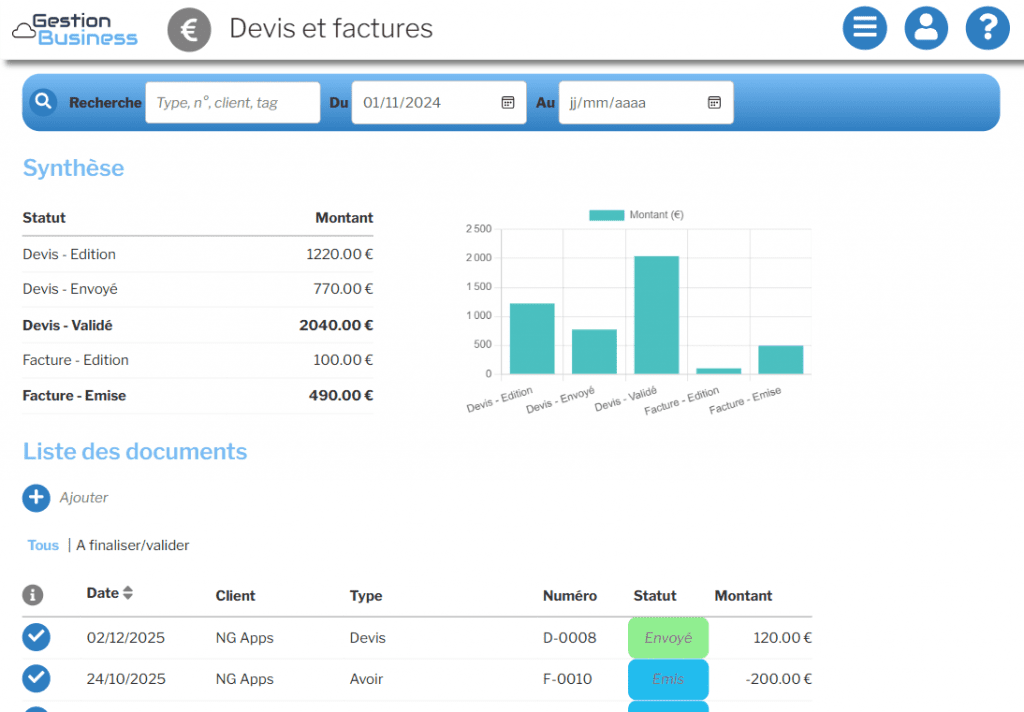Toggle Montant (€) legend in chart
1024x712 pixels.
pyautogui.click(x=636, y=215)
